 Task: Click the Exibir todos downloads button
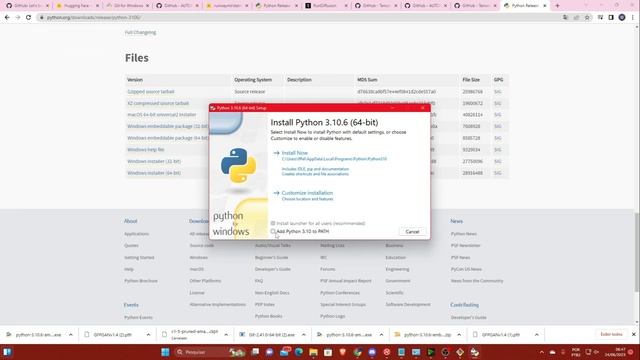[611, 334]
